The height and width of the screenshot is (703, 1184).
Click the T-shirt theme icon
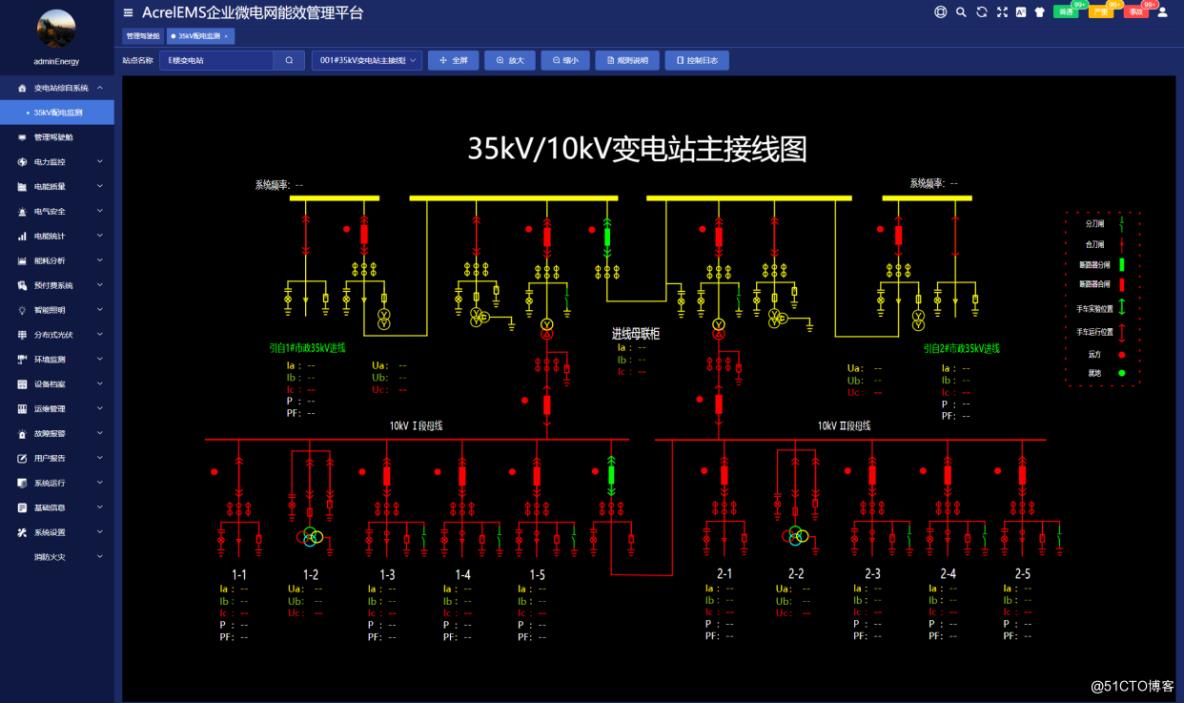[x=1040, y=12]
